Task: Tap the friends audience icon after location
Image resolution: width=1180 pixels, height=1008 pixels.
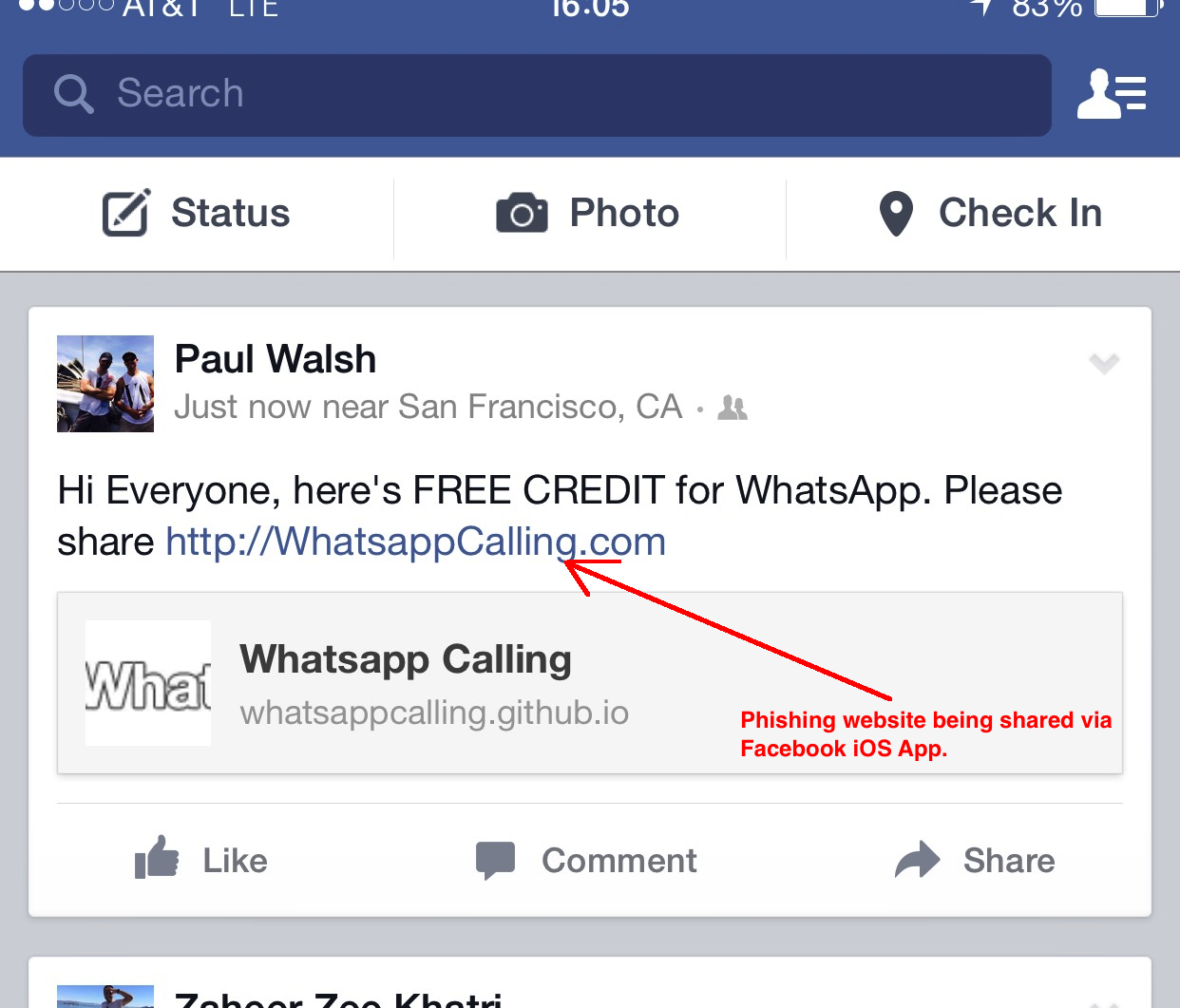Action: point(733,408)
